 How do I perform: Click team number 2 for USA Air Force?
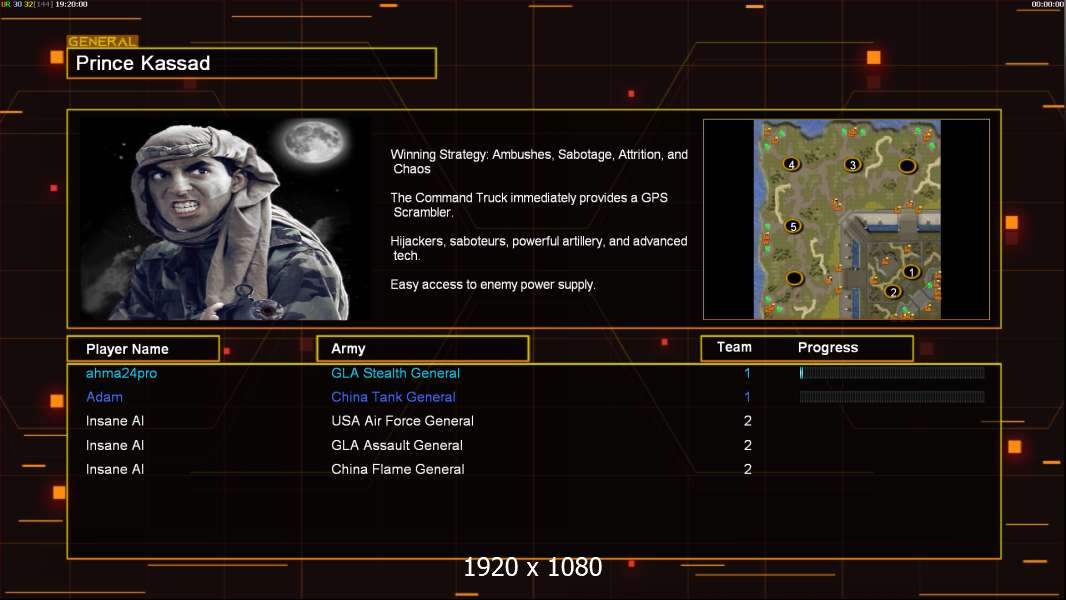[748, 421]
